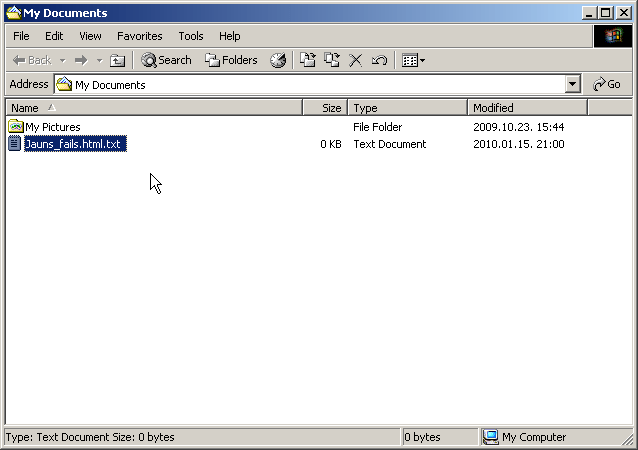638x450 pixels.
Task: Open the File menu
Action: pos(21,36)
